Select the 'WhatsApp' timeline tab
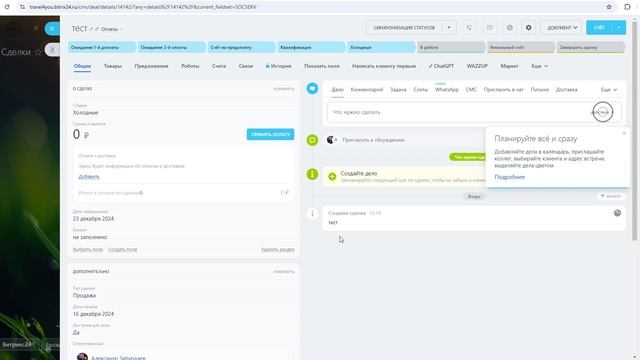Image resolution: width=640 pixels, height=360 pixels. pos(447,89)
